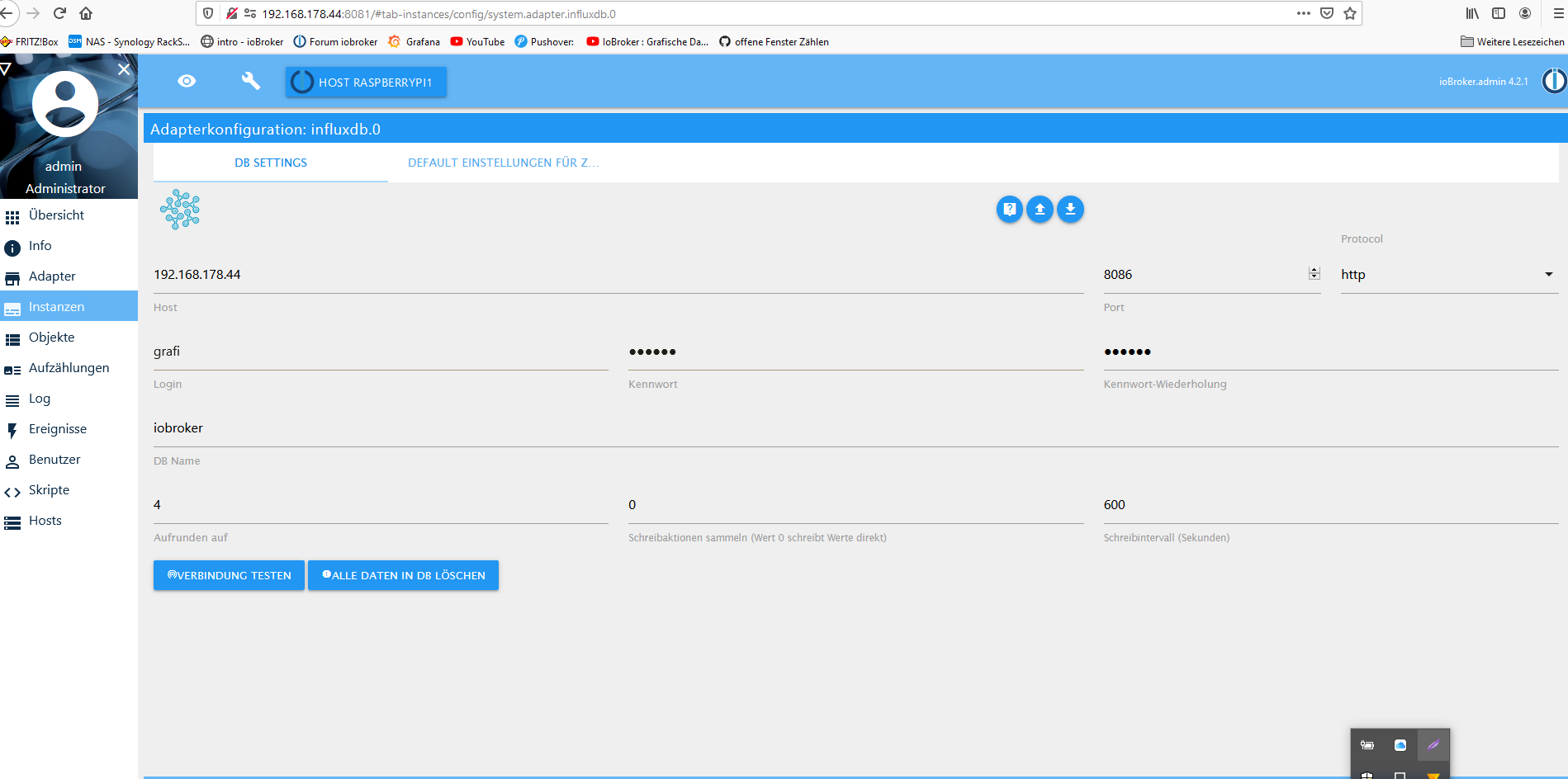The image size is (1568, 779).
Task: Open the browser library icon
Action: pyautogui.click(x=1472, y=13)
